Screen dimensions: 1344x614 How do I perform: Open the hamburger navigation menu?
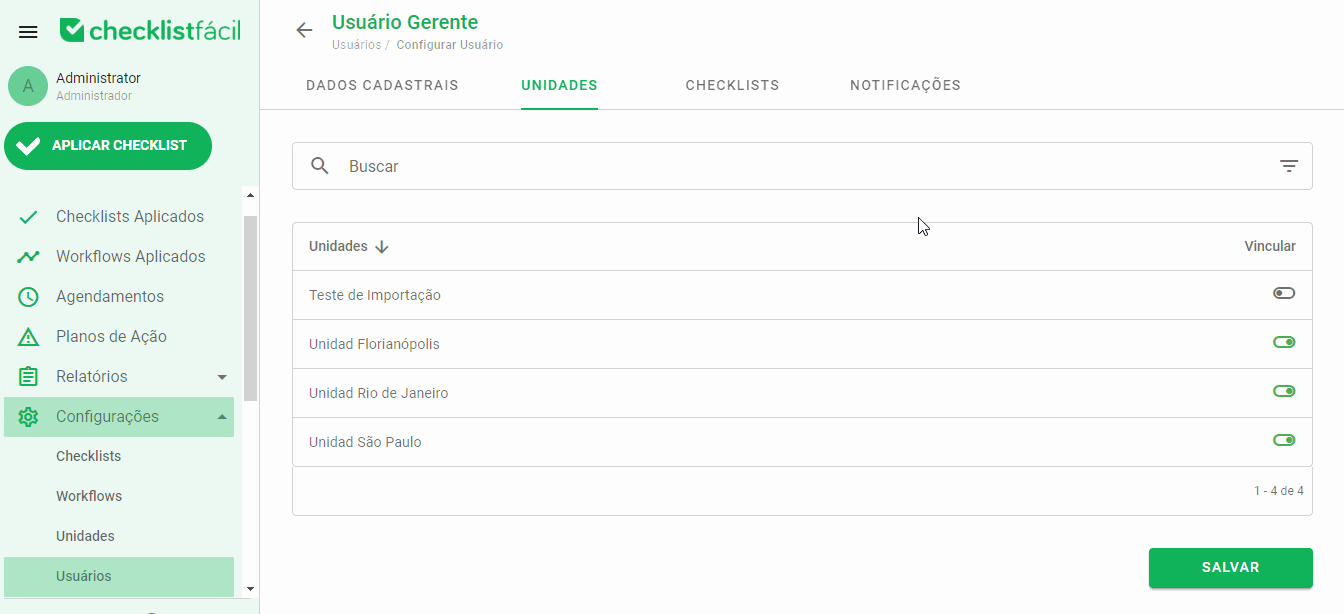(x=27, y=31)
